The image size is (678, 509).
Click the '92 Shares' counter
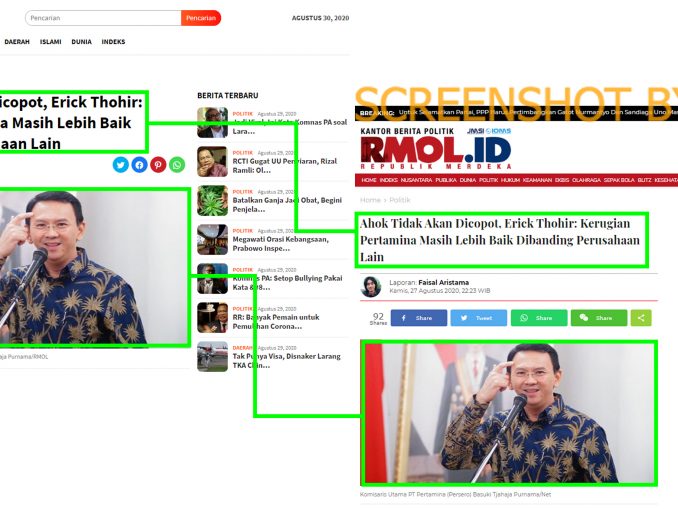[378, 318]
